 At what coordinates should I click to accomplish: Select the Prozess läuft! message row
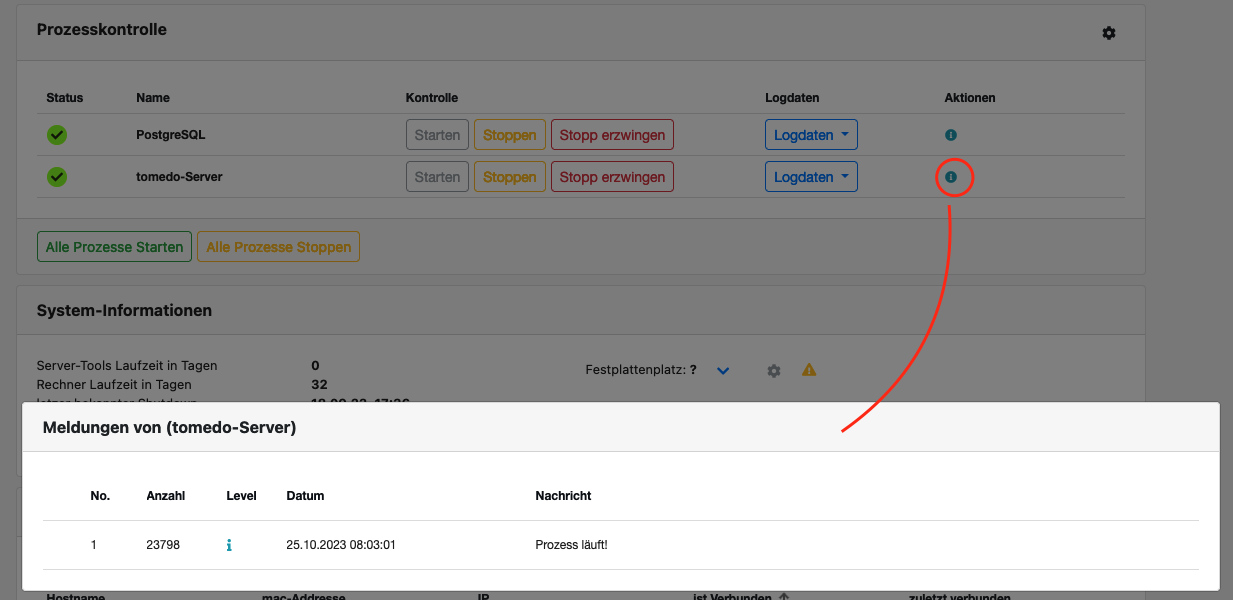(x=620, y=545)
